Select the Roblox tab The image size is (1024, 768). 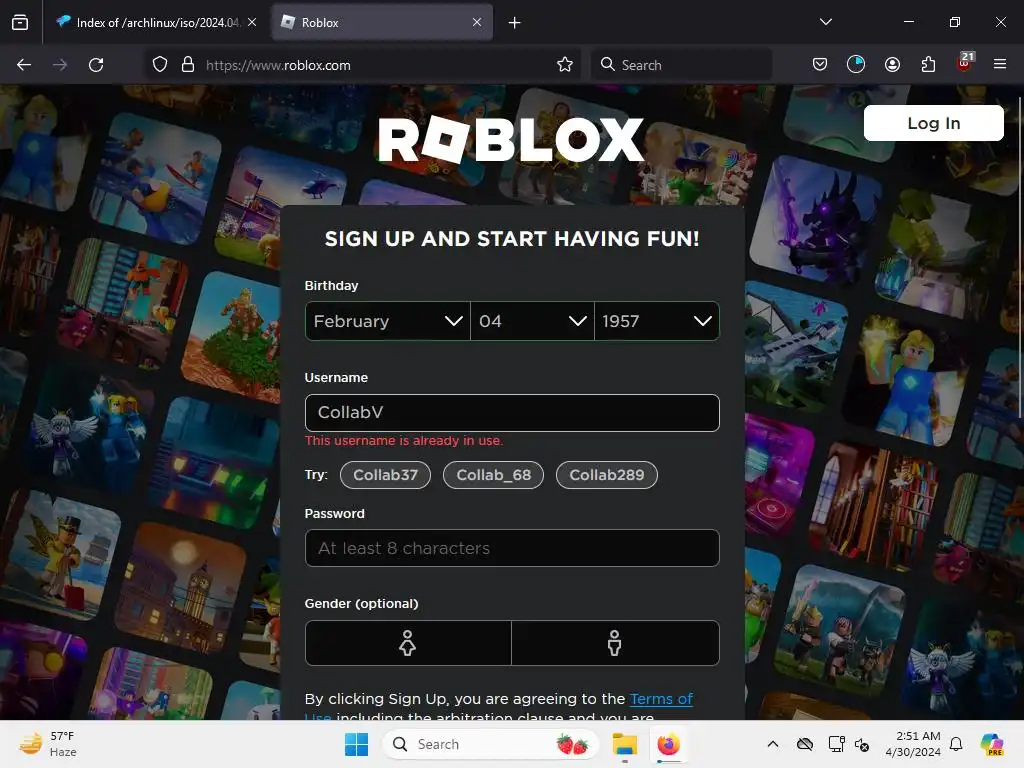(x=382, y=22)
